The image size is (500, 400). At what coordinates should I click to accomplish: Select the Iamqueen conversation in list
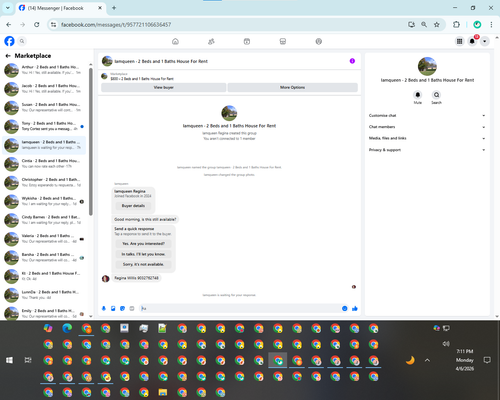coord(44,145)
